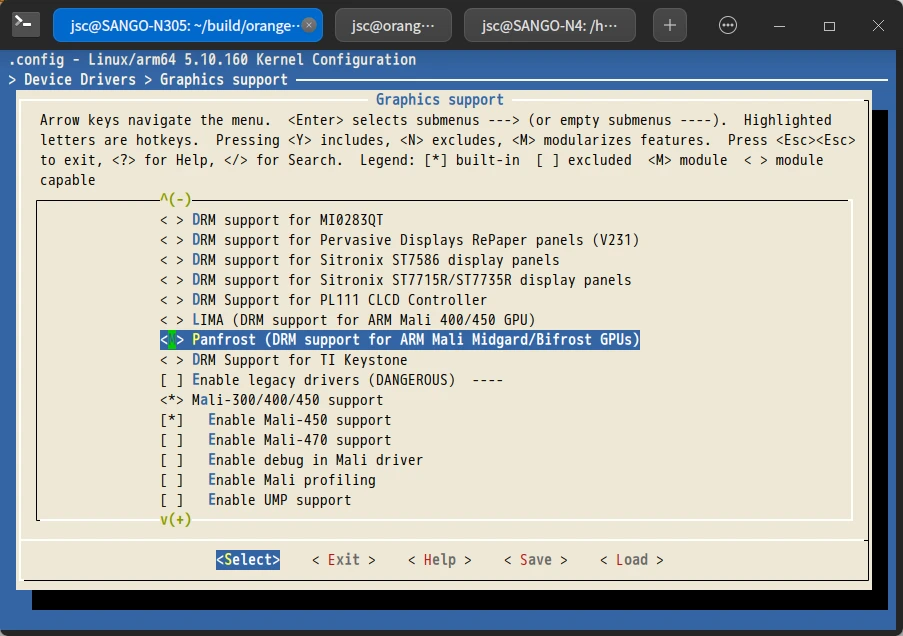Click the Save button
Screen dimensions: 903x636
[535, 560]
